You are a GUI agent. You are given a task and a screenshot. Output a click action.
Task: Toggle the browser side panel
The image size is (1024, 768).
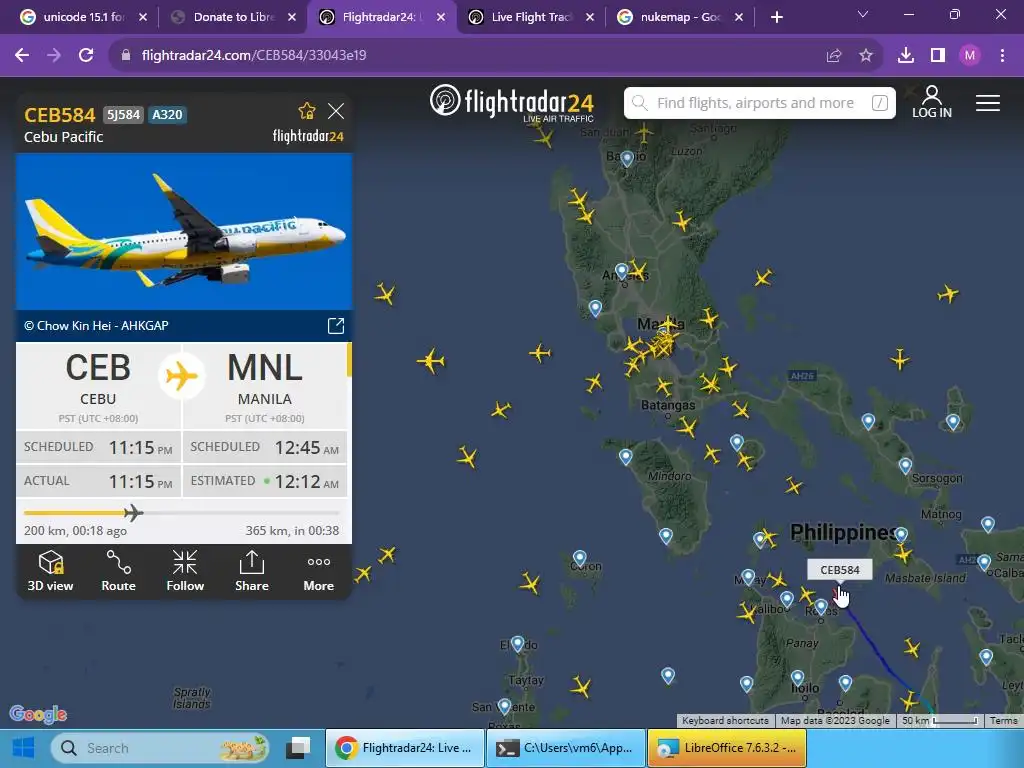point(938,56)
